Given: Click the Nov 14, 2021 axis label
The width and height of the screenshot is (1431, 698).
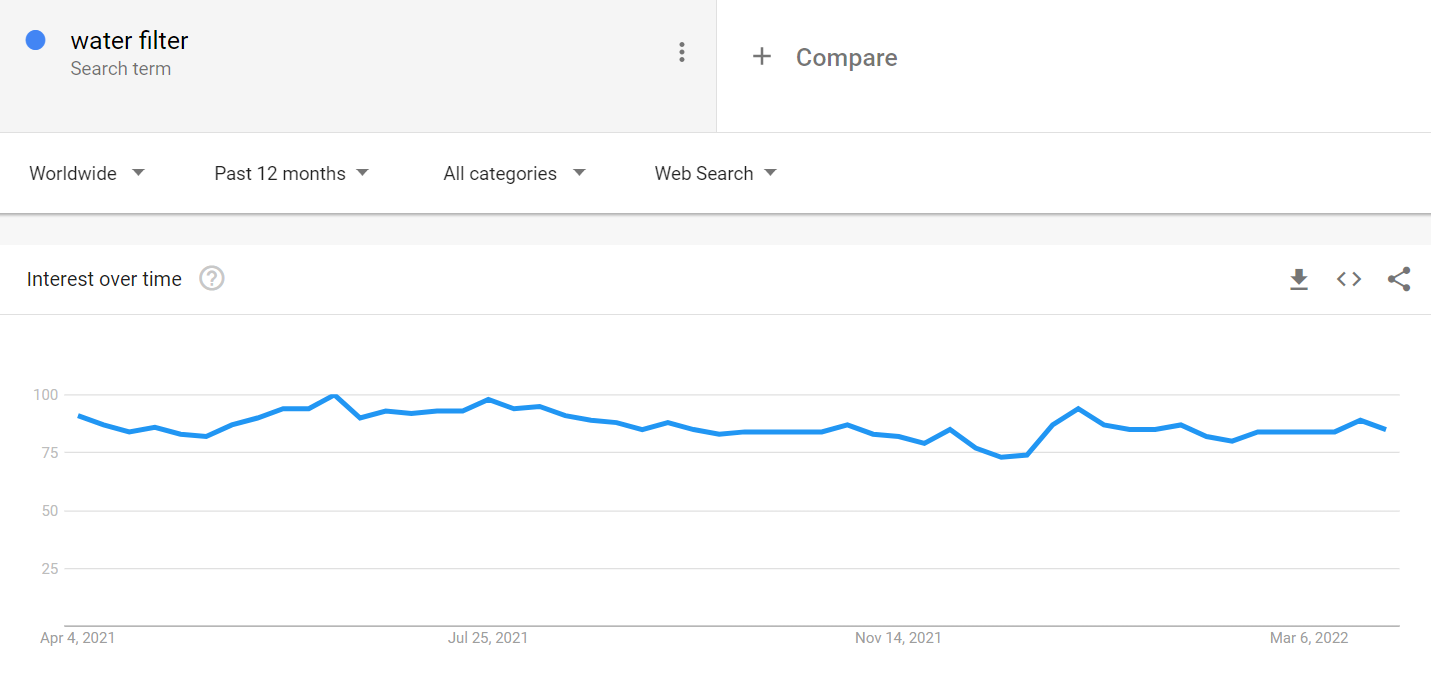Looking at the screenshot, I should [898, 638].
